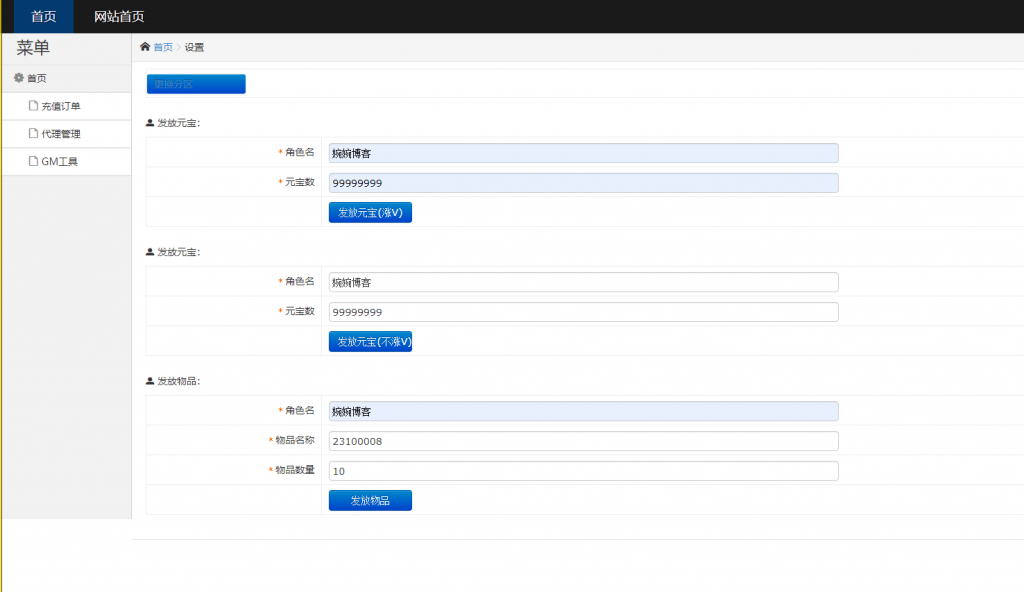The width and height of the screenshot is (1024, 592).
Task: Click the file icon next to 充值订单
Action: pyautogui.click(x=33, y=106)
